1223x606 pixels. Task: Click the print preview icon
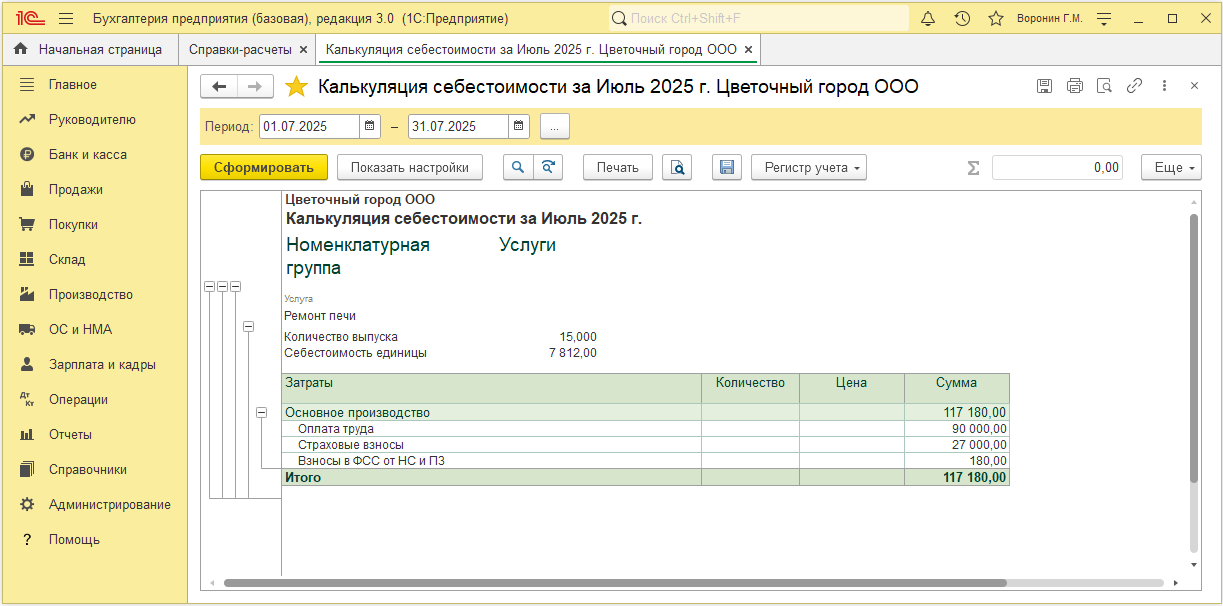click(678, 167)
